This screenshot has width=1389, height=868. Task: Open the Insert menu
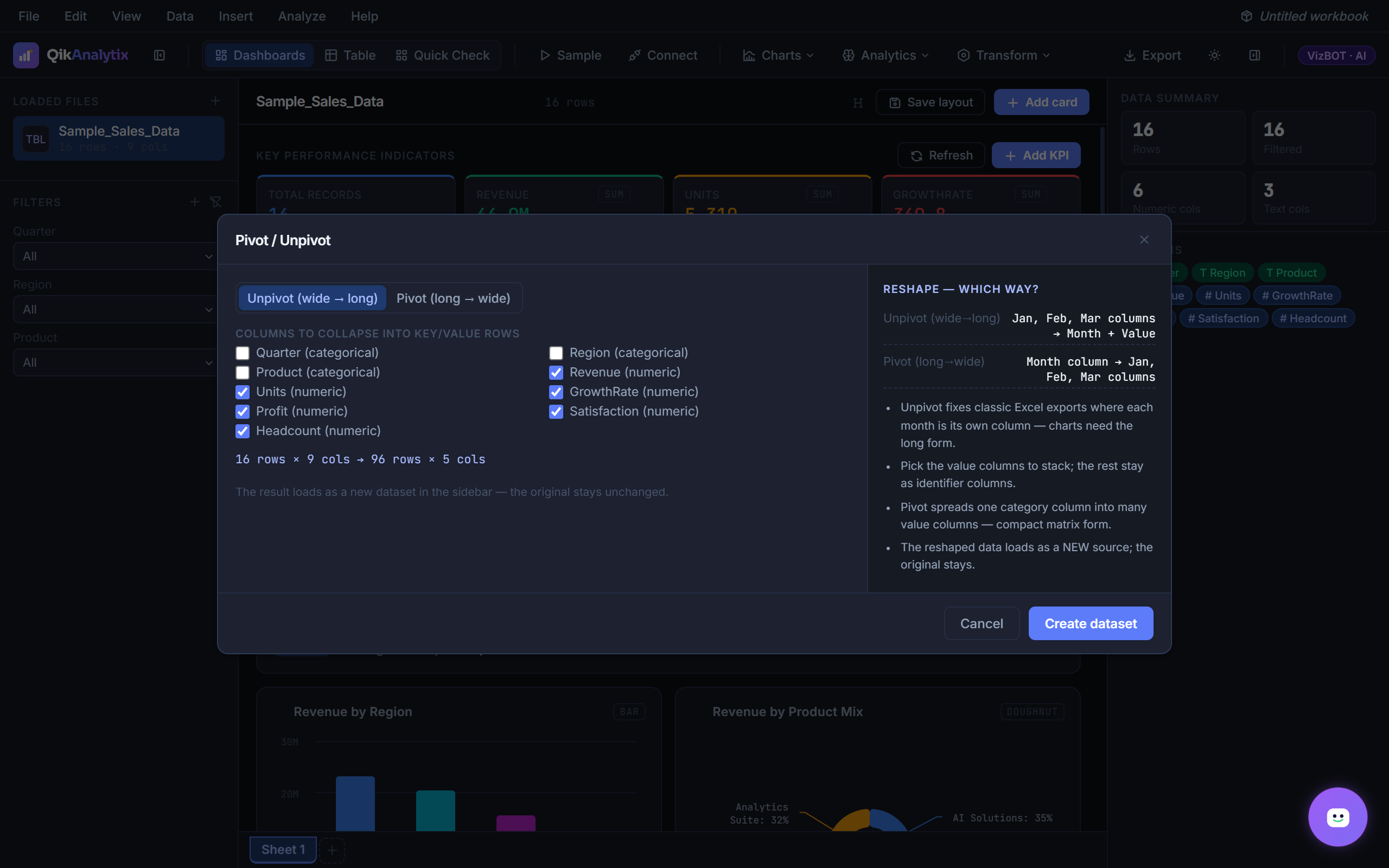[235, 16]
